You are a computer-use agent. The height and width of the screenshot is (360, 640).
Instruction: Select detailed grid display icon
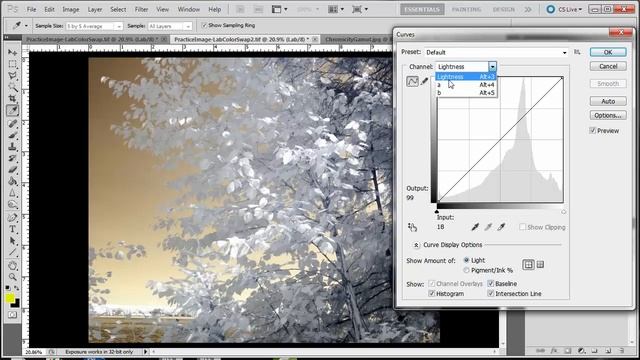click(540, 265)
